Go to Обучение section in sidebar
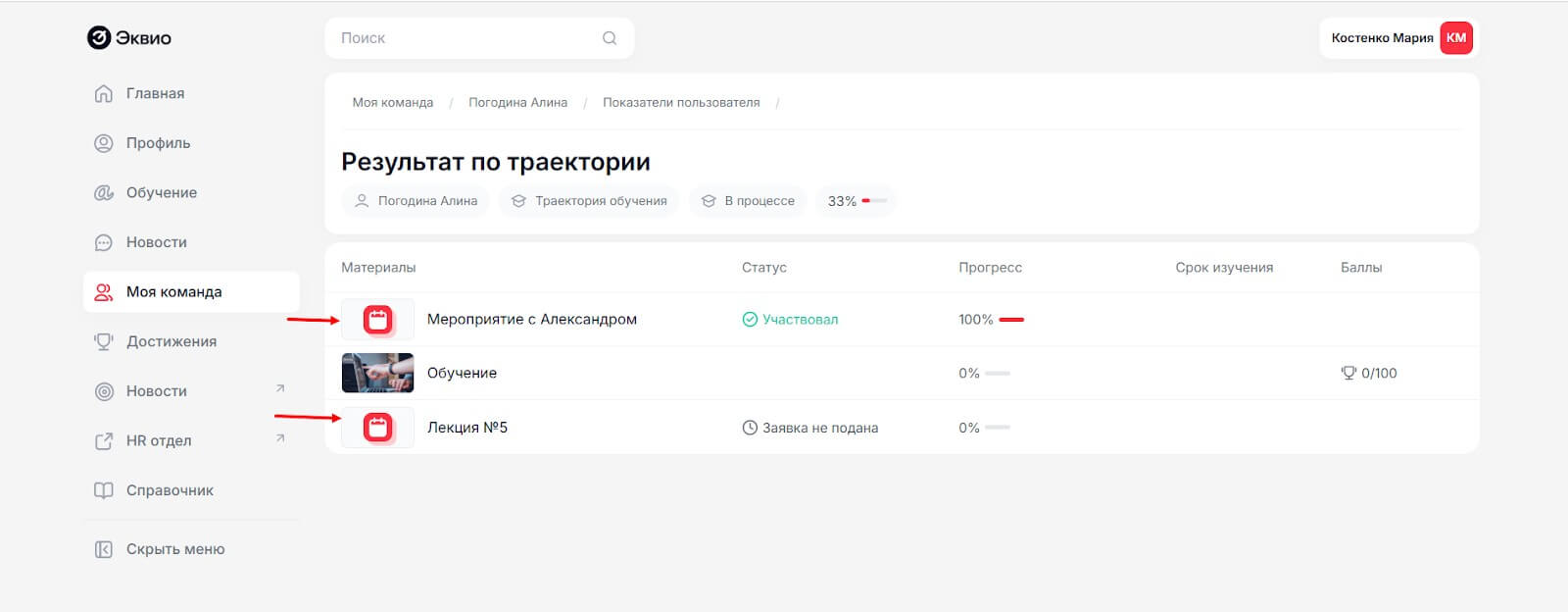Image resolution: width=1568 pixels, height=612 pixels. coord(191,192)
